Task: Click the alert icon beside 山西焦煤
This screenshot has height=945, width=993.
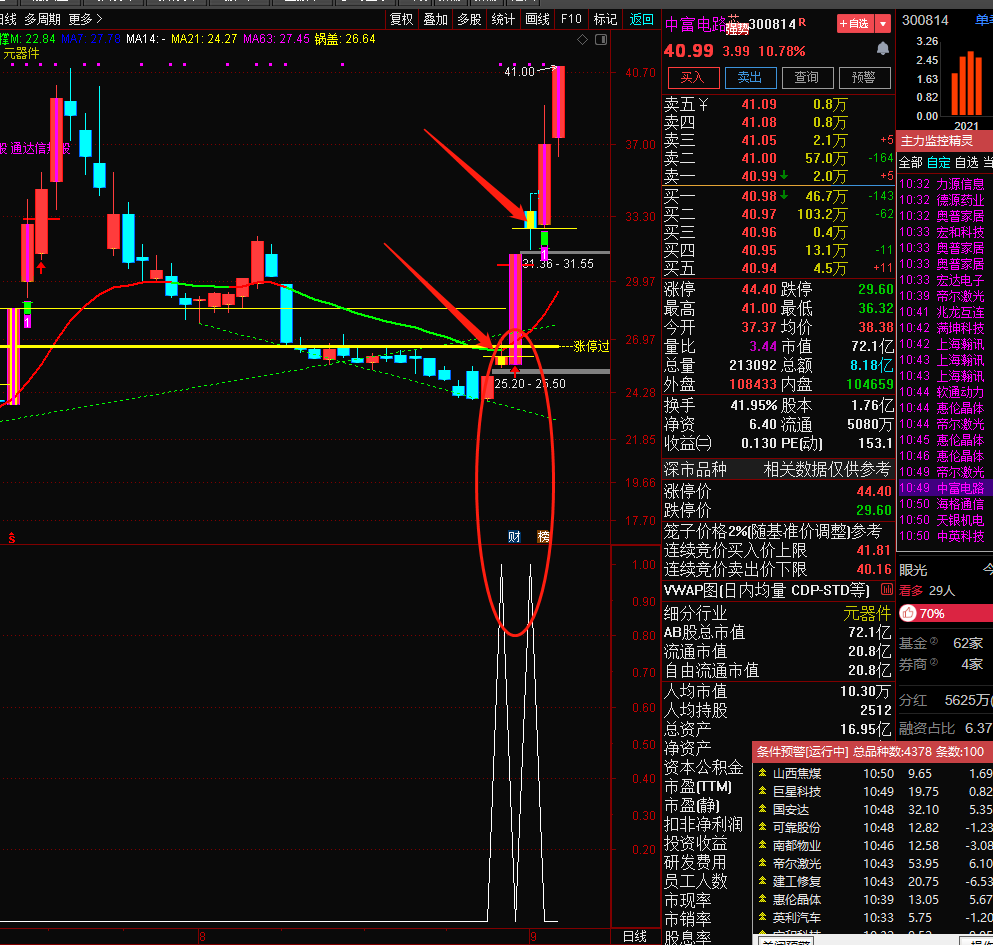Action: tap(762, 773)
